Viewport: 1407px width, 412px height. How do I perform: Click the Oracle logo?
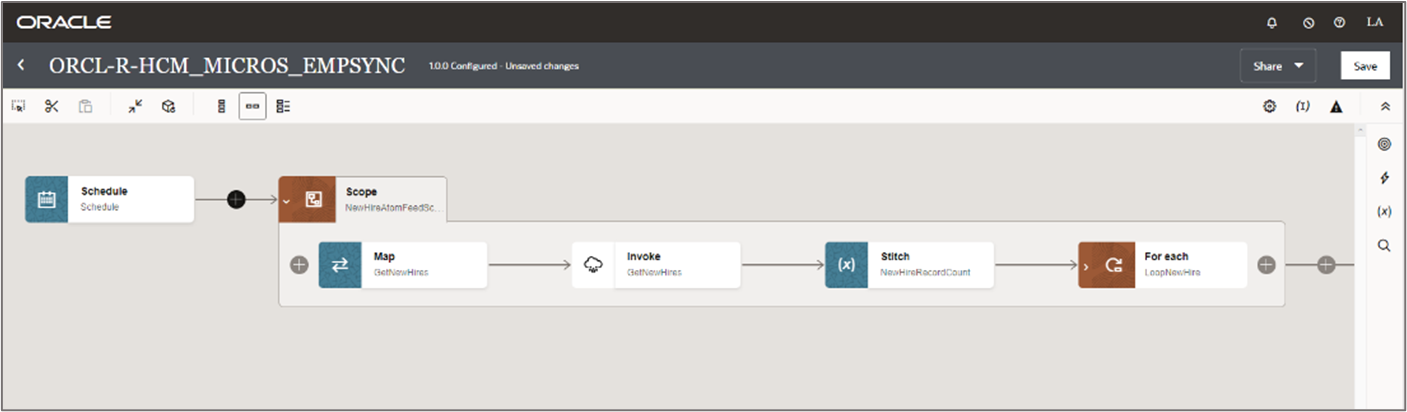point(64,22)
